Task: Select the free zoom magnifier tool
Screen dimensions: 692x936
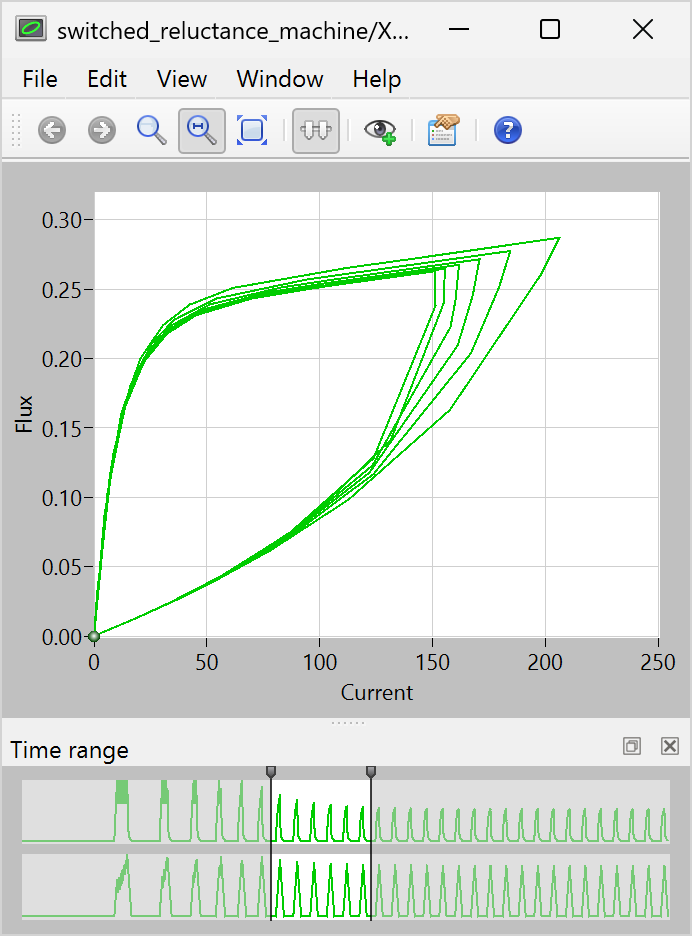Action: click(151, 130)
